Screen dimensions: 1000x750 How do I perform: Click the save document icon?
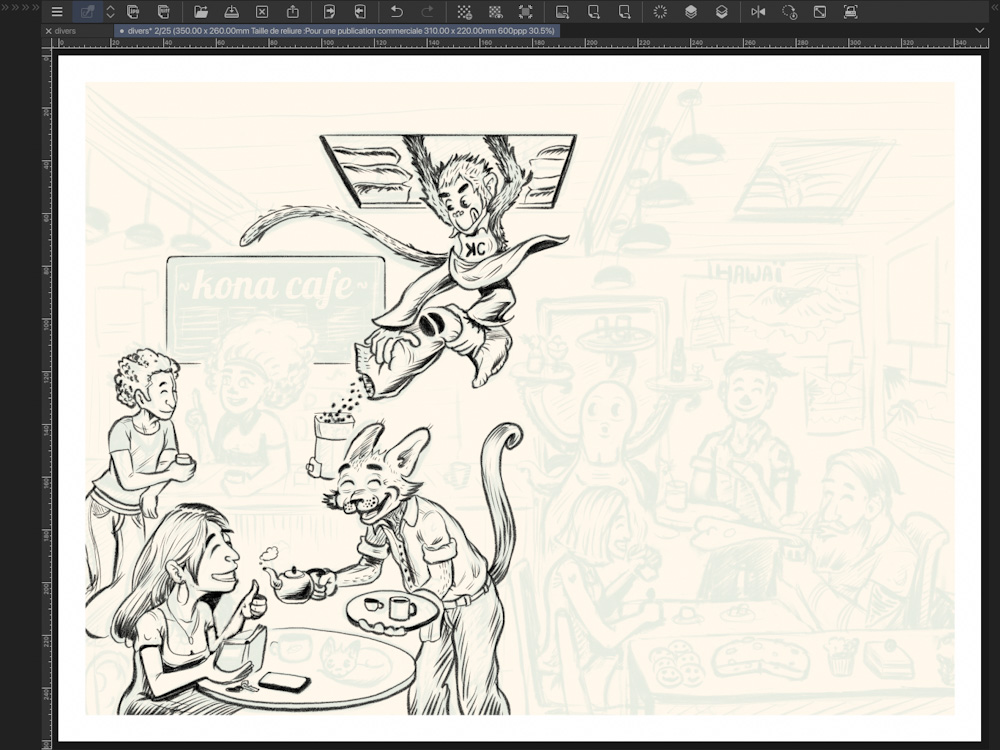tap(231, 12)
